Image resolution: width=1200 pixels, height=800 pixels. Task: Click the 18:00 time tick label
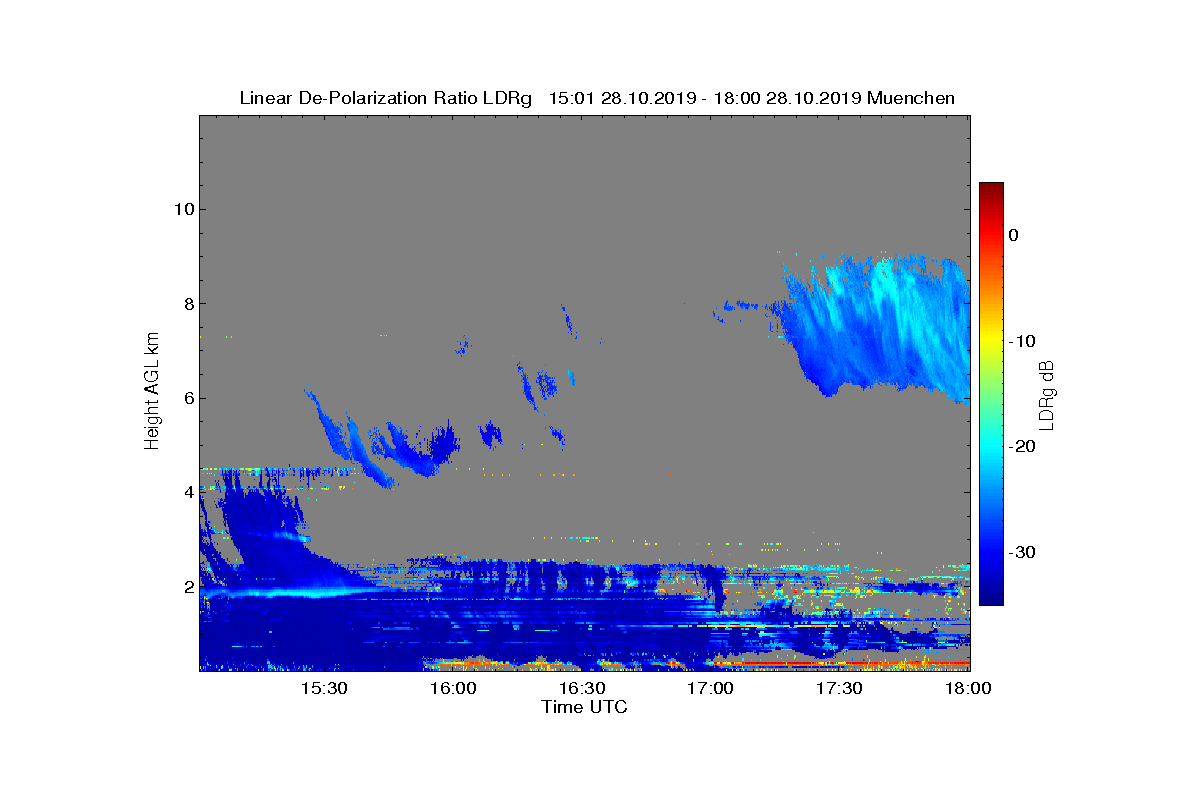click(968, 688)
